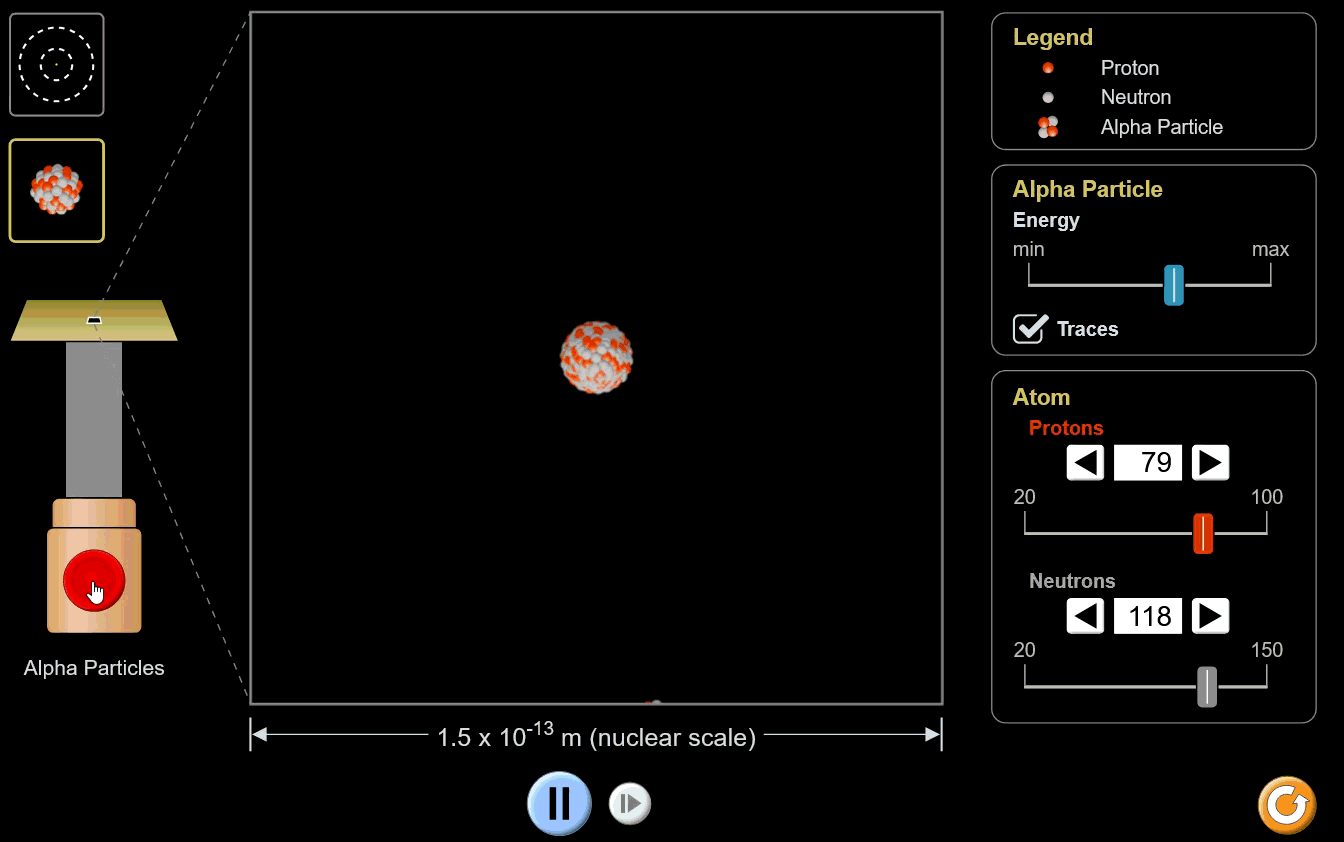The width and height of the screenshot is (1344, 842).
Task: Click the "Protons" label in the Atom panel
Action: pyautogui.click(x=1066, y=428)
